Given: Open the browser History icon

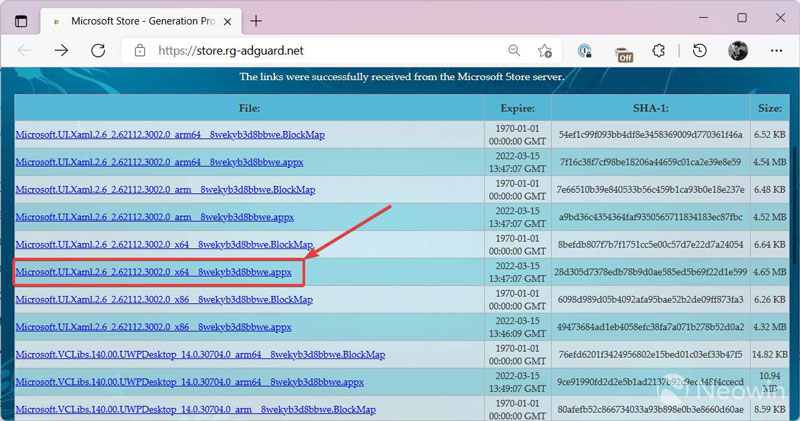Looking at the screenshot, I should tap(700, 50).
